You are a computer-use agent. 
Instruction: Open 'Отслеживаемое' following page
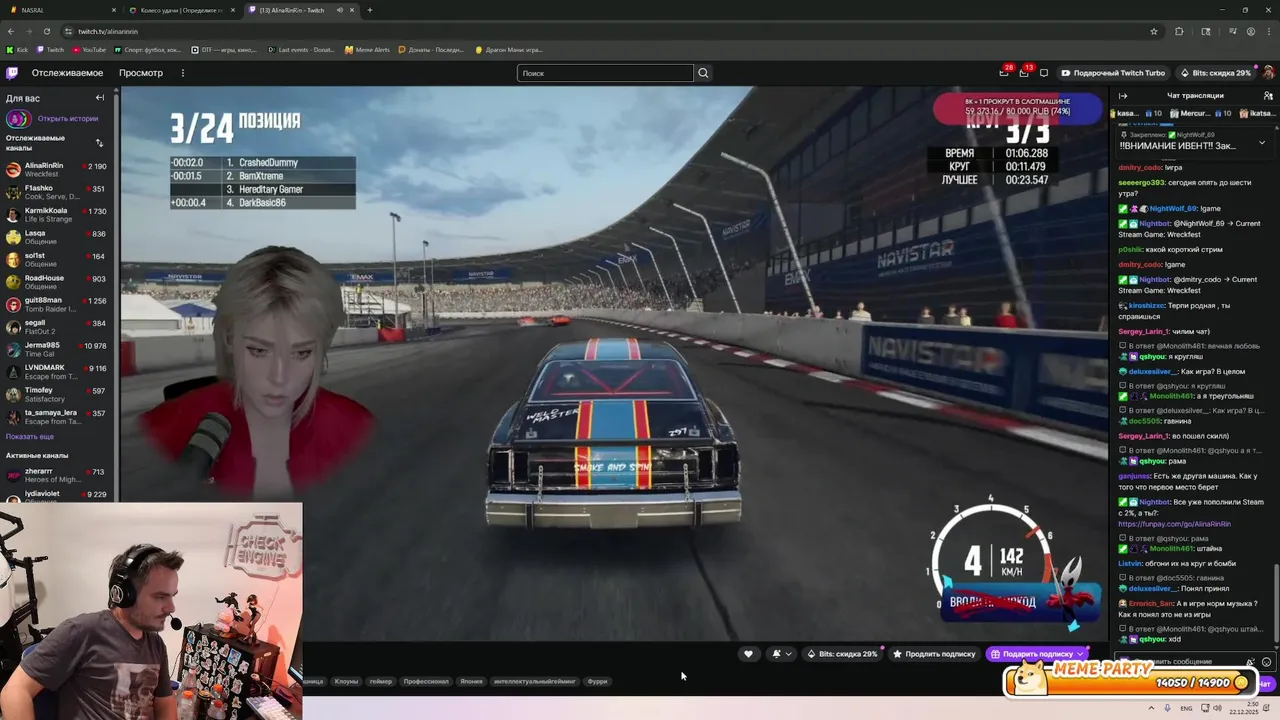pos(67,73)
